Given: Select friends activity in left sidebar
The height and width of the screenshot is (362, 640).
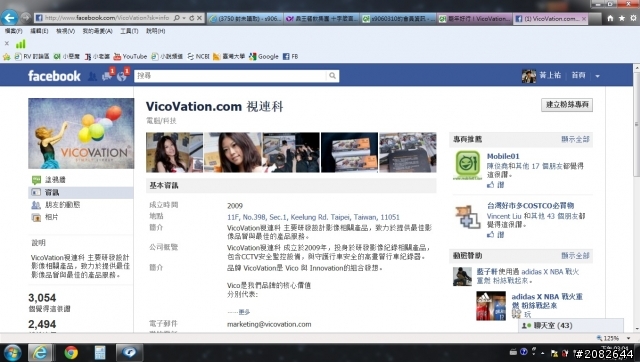Looking at the screenshot, I should (x=62, y=205).
